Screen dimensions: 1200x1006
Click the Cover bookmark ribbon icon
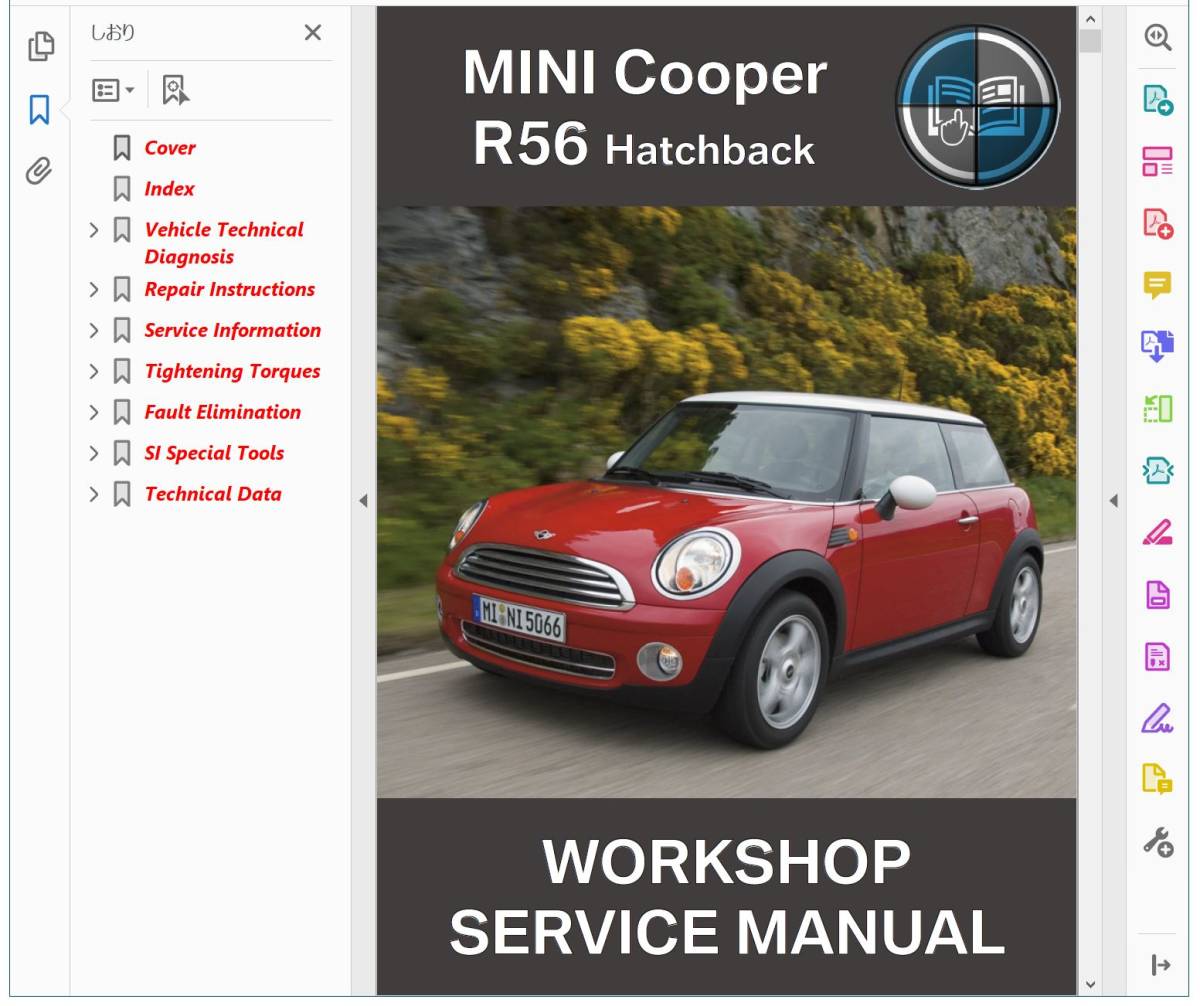(122, 148)
